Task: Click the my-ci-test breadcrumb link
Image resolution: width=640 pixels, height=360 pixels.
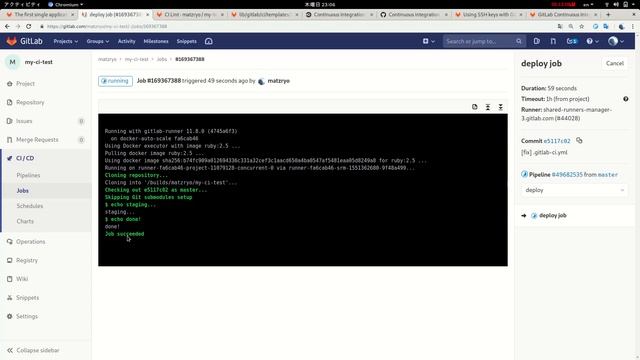Action: click(x=136, y=59)
